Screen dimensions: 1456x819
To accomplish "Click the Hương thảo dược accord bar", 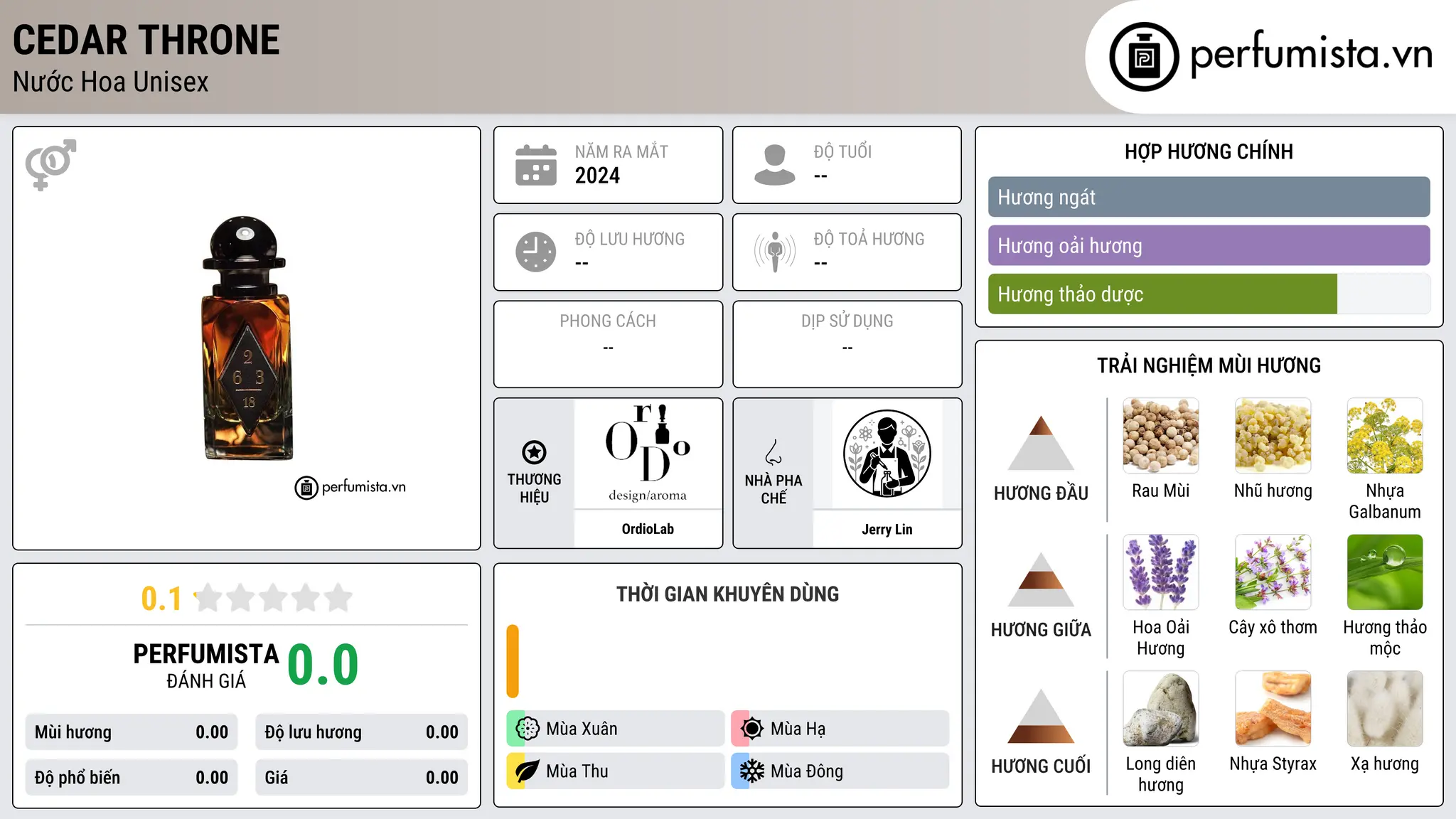I will tap(1209, 294).
